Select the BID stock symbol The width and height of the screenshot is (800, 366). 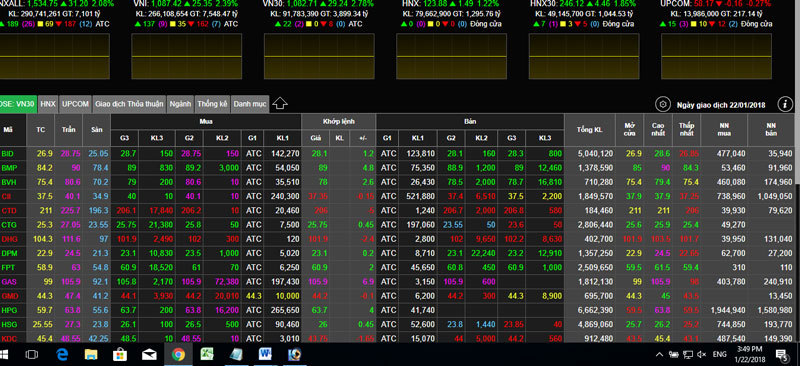[x=8, y=154]
